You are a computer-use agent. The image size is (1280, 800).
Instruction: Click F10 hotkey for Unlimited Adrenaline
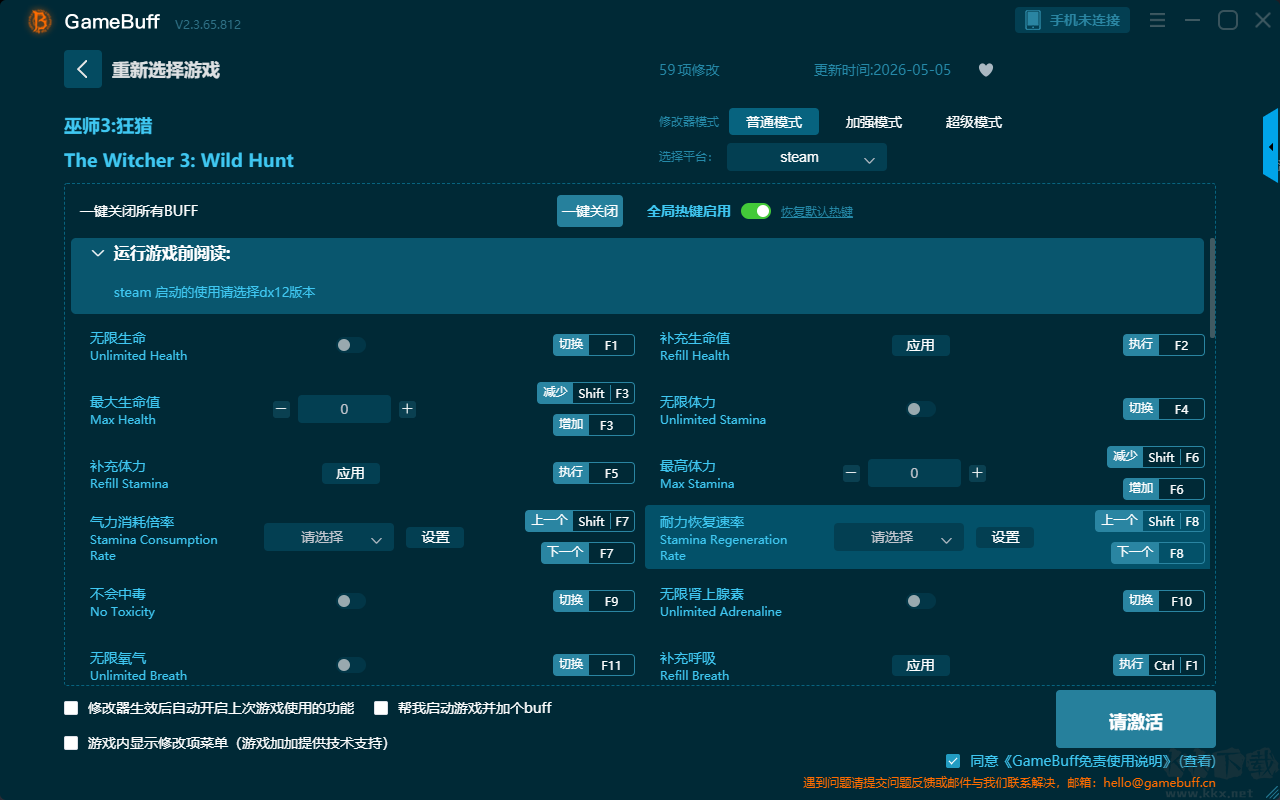1164,601
